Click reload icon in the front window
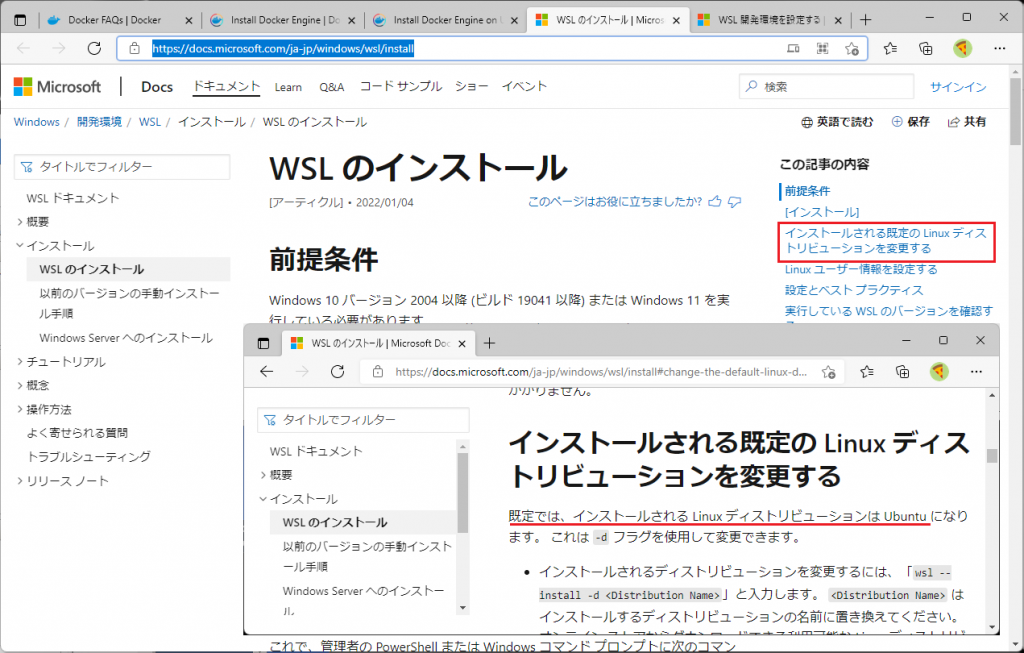This screenshot has width=1024, height=653. coord(337,372)
